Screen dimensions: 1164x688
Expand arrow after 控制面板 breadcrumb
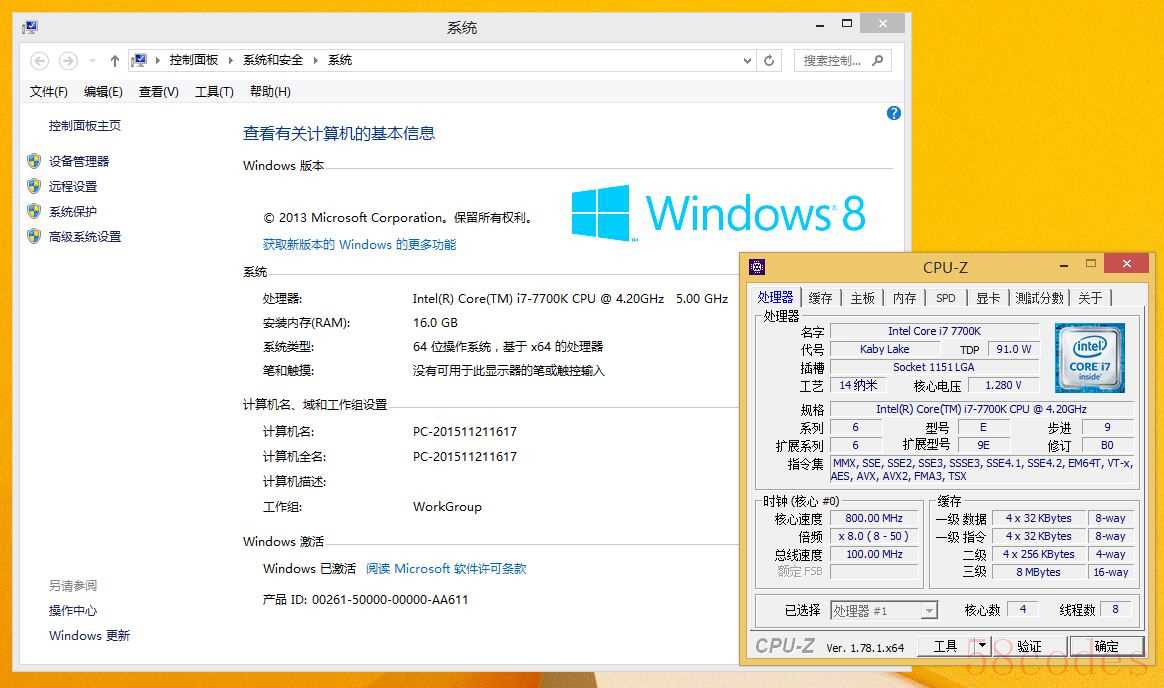click(230, 61)
